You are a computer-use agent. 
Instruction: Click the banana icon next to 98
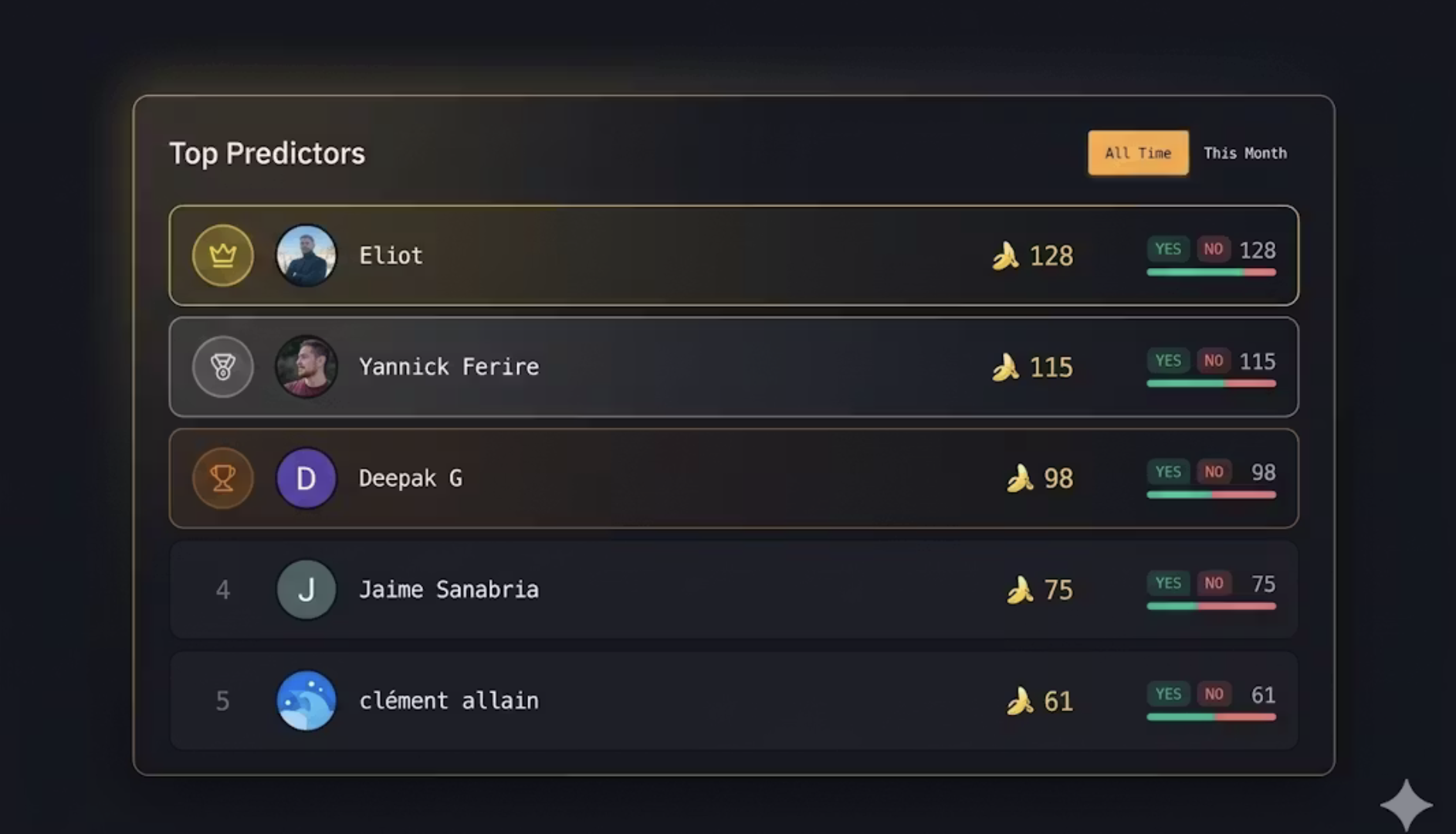[x=1020, y=478]
